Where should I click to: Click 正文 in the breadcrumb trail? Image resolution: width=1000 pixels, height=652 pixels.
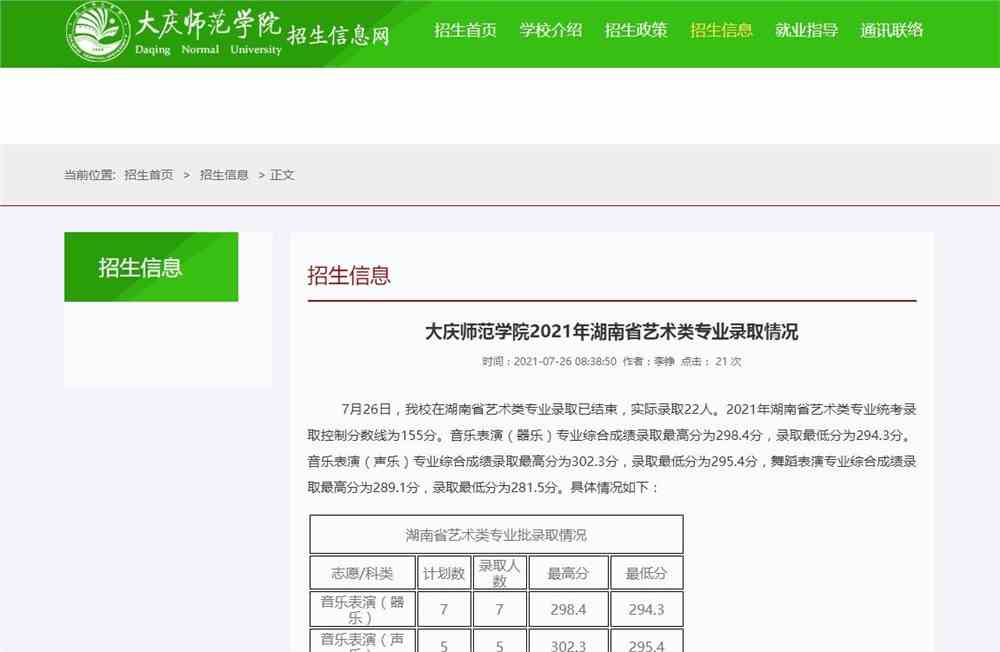282,175
